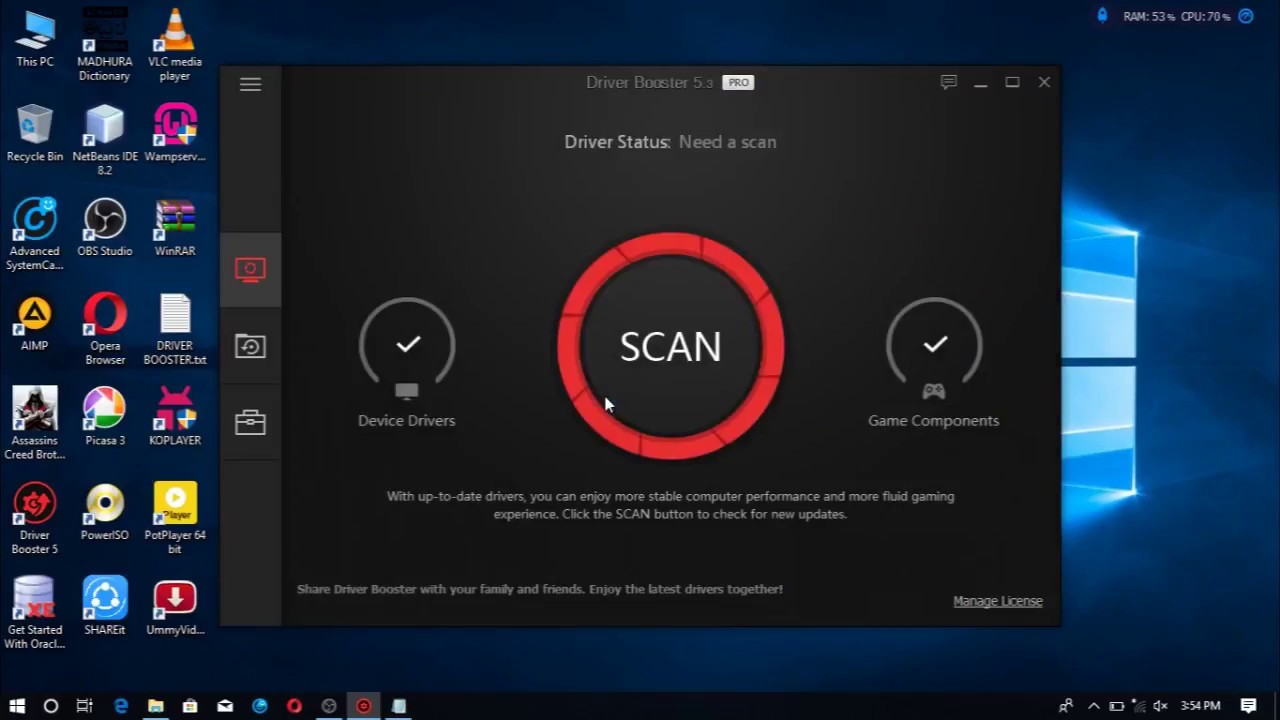Screen dimensions: 1280x720
Task: Select Opera Browser desktop shortcut
Action: coord(104,330)
